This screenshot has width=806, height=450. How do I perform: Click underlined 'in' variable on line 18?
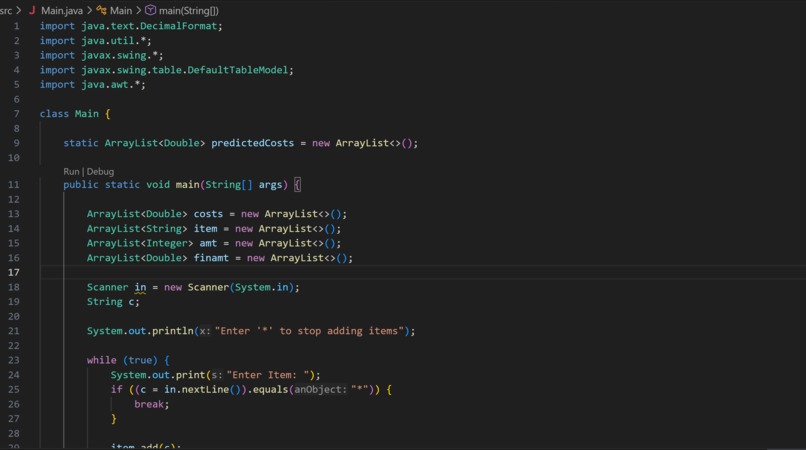(x=140, y=287)
